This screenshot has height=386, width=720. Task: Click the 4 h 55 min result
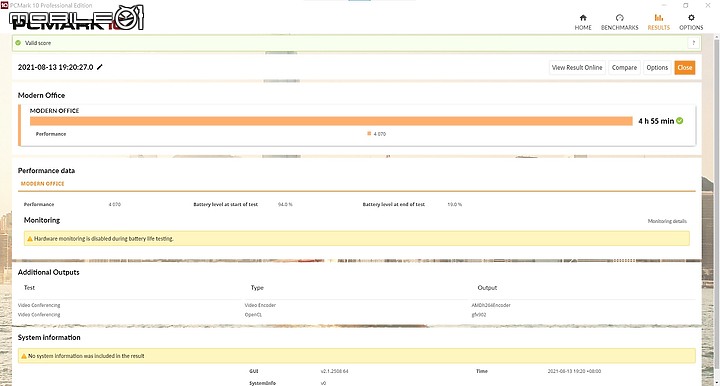(x=656, y=121)
